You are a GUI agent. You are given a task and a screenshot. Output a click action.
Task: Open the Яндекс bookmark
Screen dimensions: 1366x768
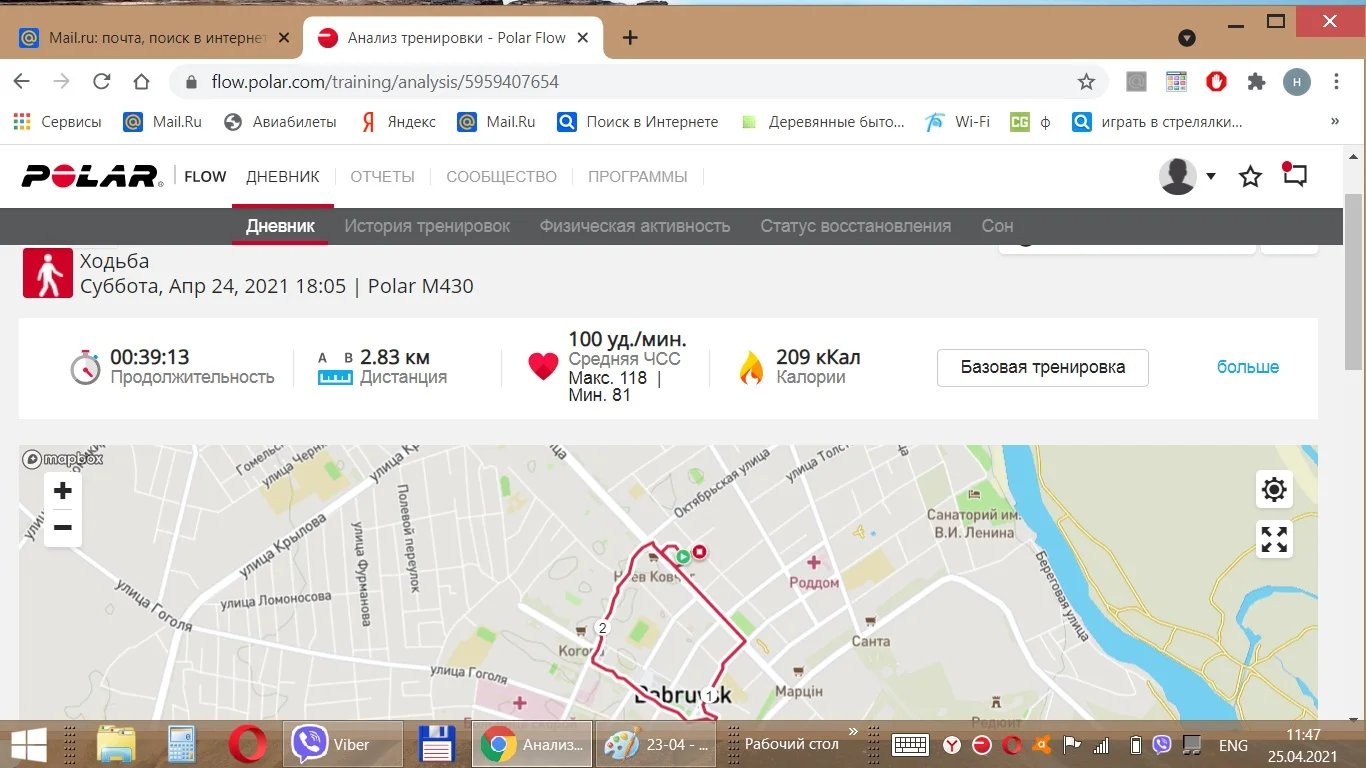tap(398, 122)
